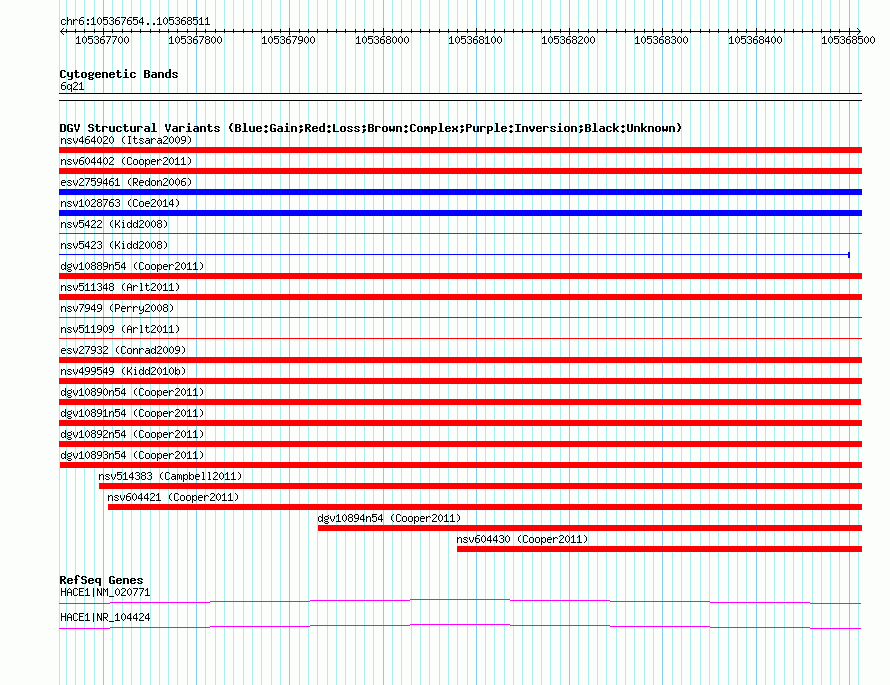Click the 105368000 ruler position marker

pos(382,40)
